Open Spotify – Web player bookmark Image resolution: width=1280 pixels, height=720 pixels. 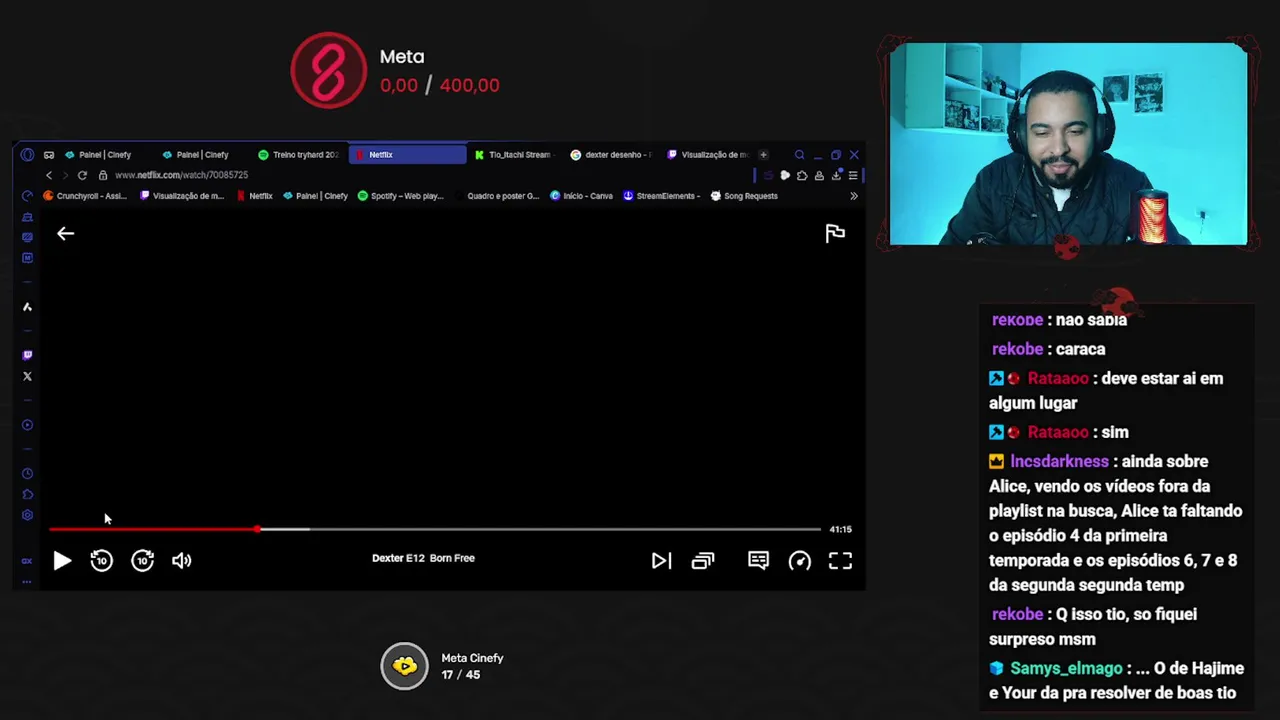coord(401,196)
